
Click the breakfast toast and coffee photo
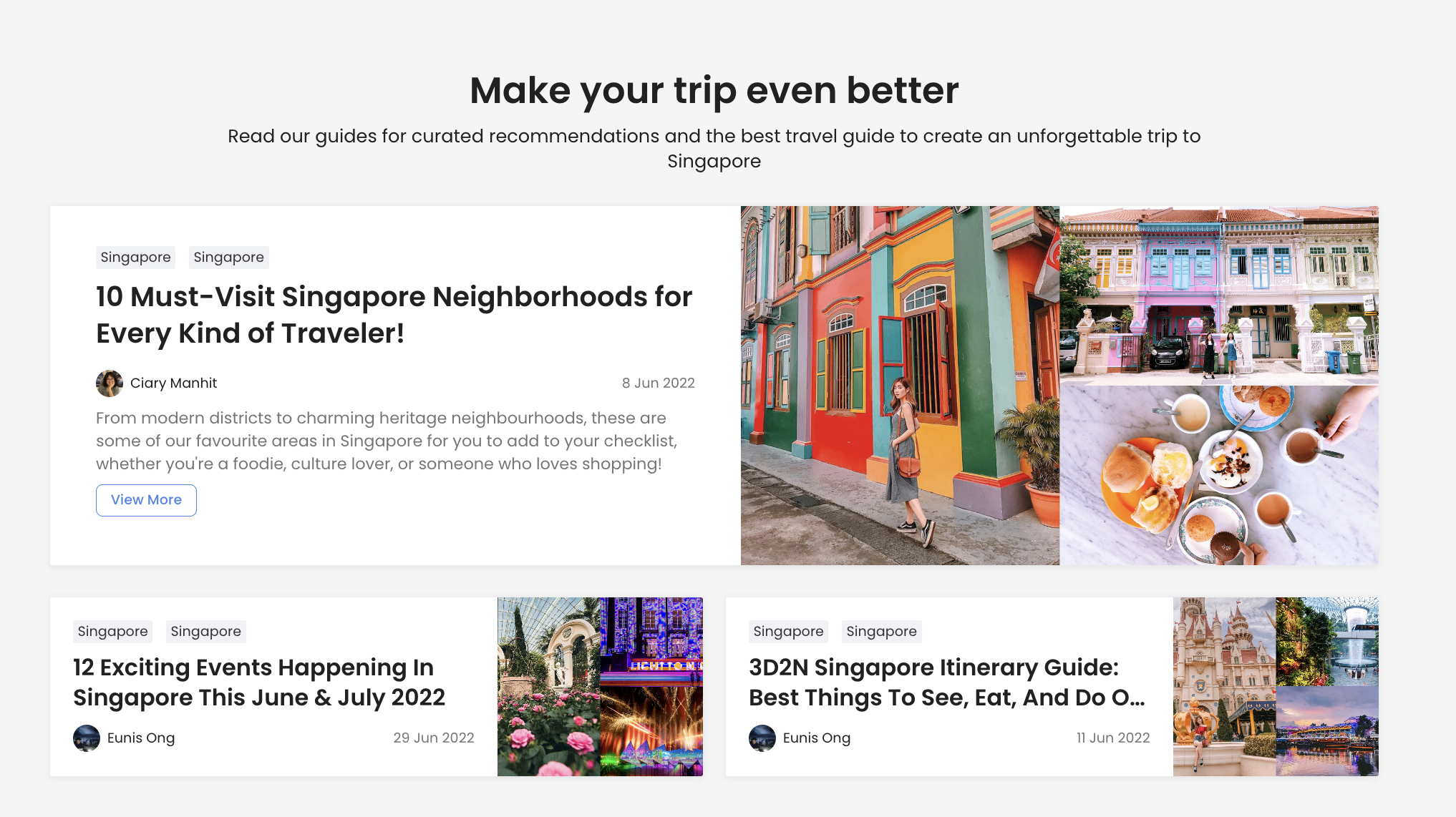[1219, 476]
